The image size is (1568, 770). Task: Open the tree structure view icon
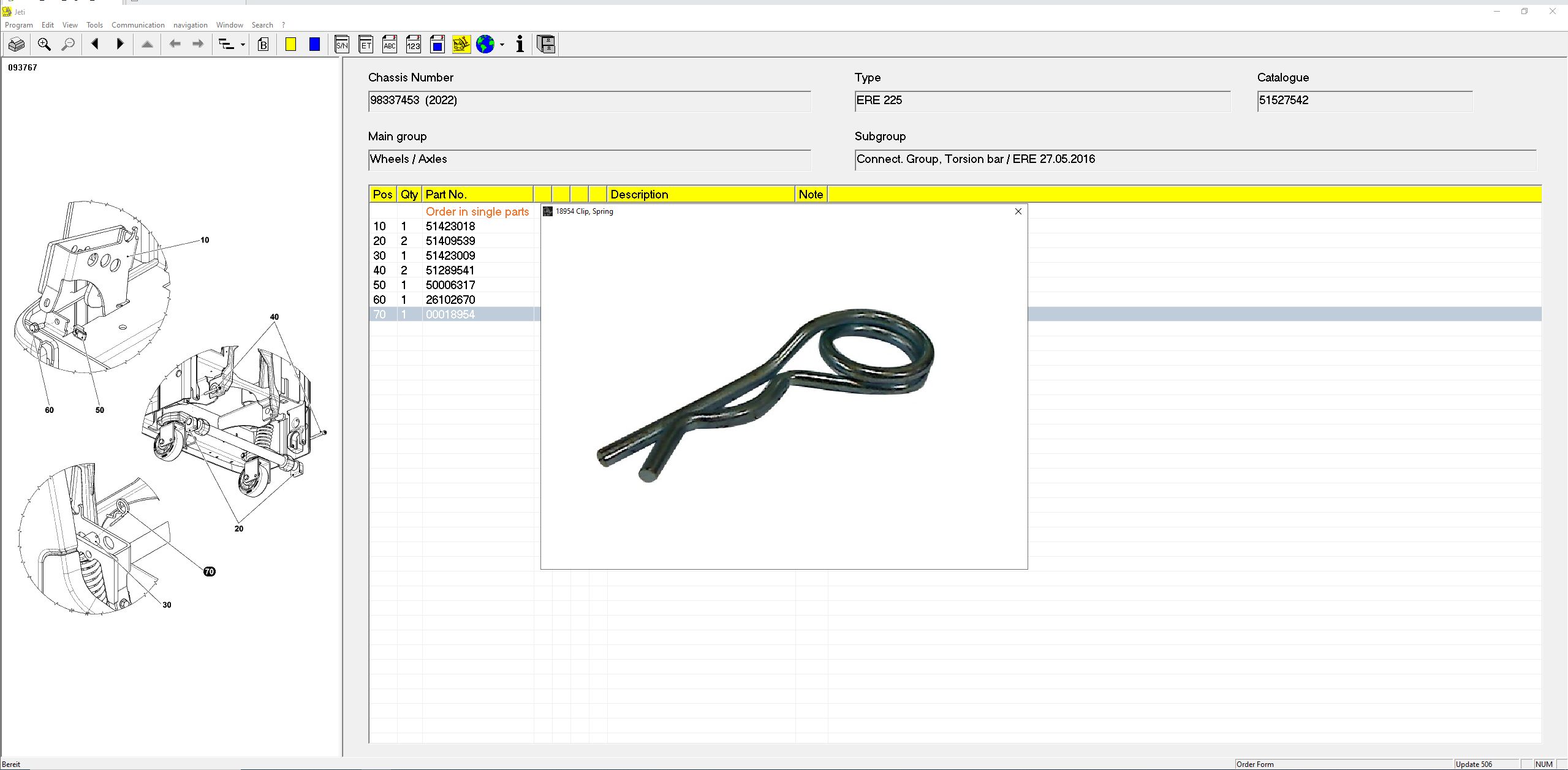pyautogui.click(x=227, y=44)
